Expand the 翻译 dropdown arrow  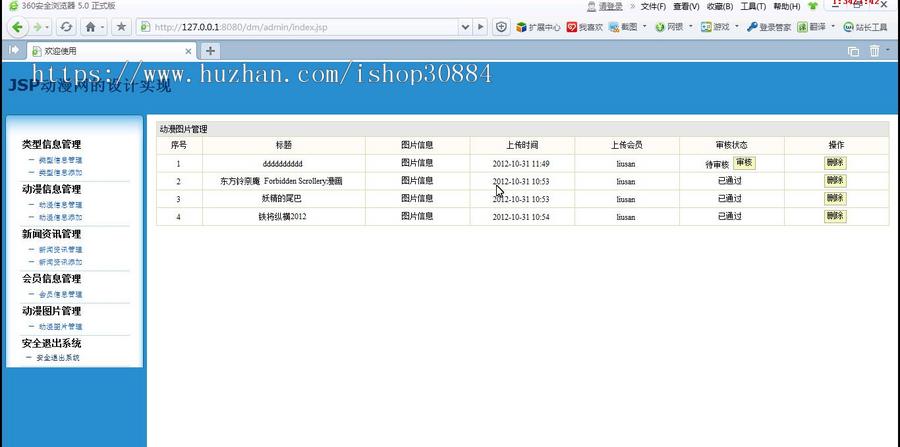tap(833, 26)
